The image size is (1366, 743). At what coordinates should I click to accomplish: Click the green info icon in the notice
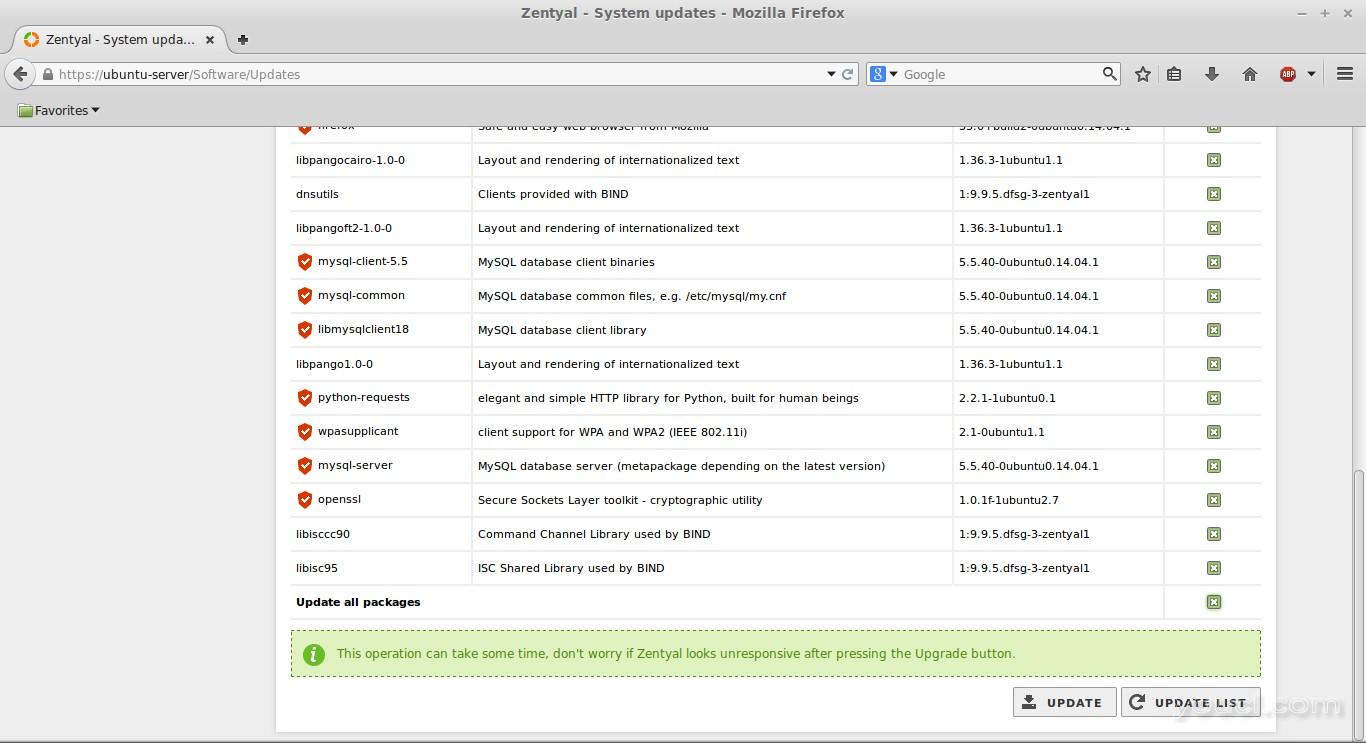(313, 654)
